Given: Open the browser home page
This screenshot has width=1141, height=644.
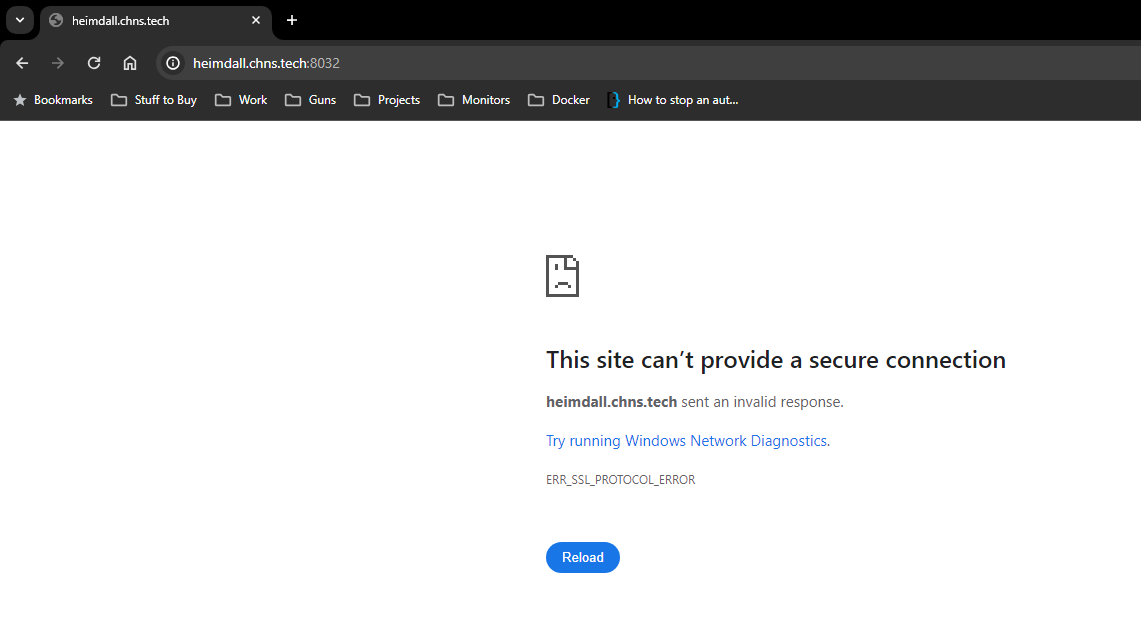Looking at the screenshot, I should [129, 62].
